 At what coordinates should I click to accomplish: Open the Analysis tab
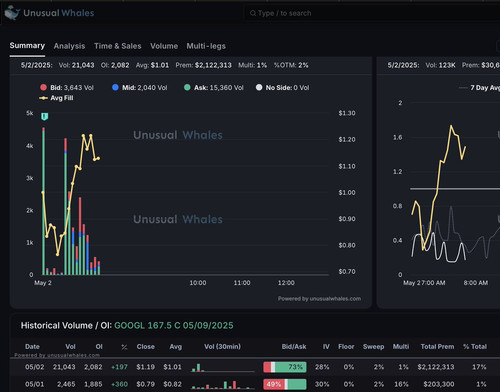pos(69,46)
